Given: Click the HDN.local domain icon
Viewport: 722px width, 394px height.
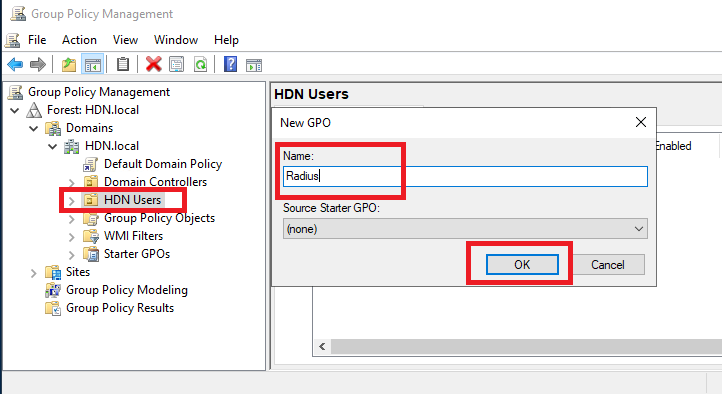Looking at the screenshot, I should click(71, 146).
